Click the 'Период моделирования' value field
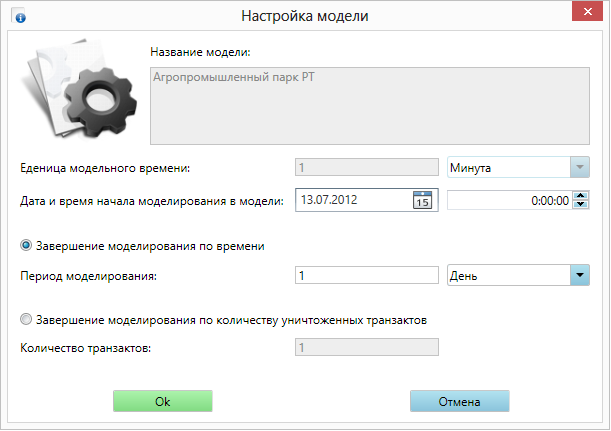 click(367, 276)
